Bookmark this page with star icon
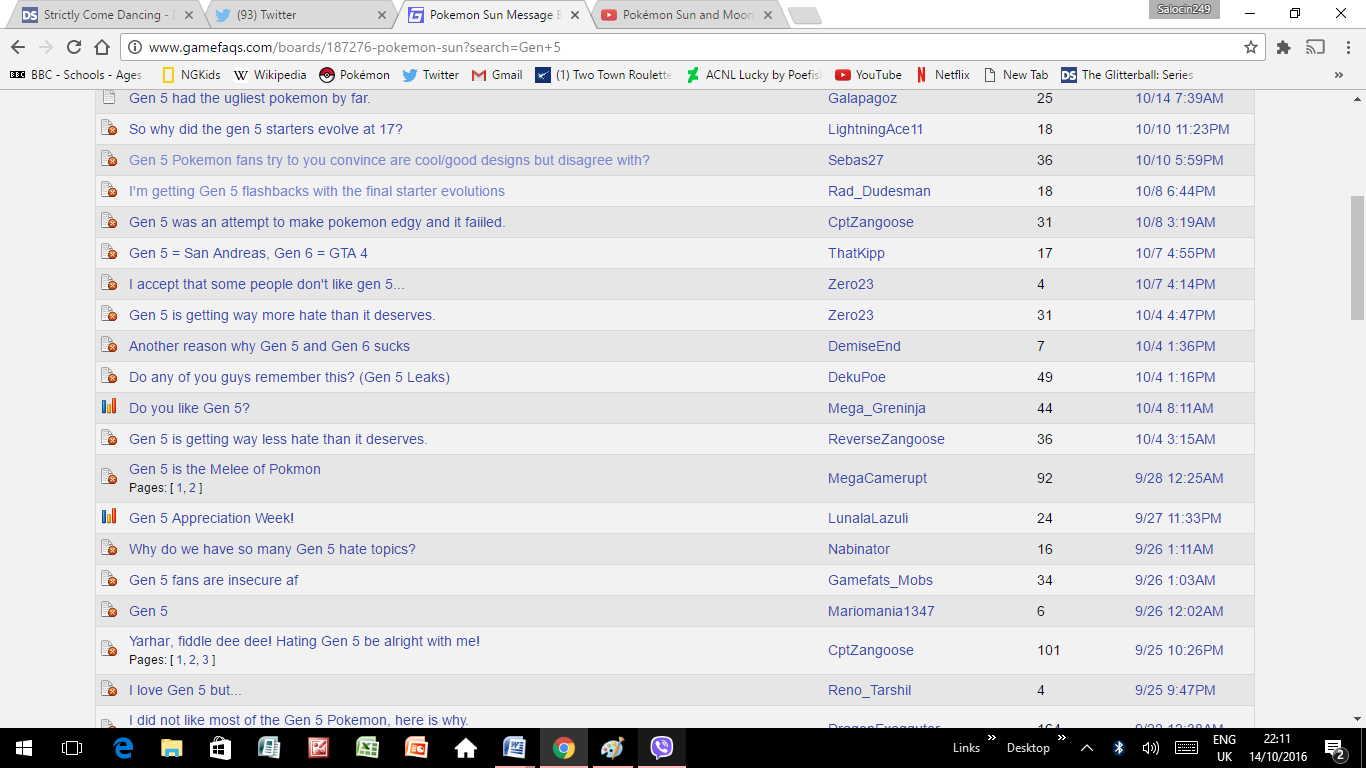This screenshot has width=1366, height=768. 1251,47
